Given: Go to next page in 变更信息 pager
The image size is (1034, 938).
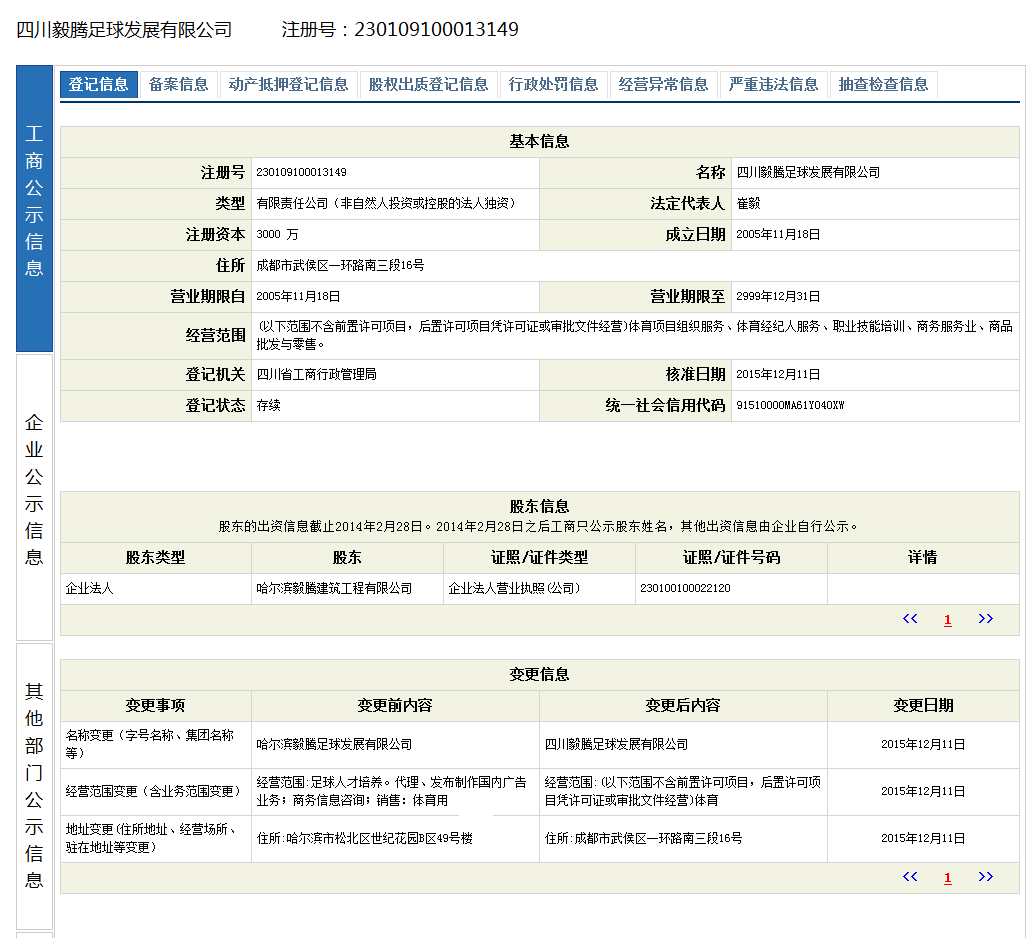Looking at the screenshot, I should coord(986,877).
